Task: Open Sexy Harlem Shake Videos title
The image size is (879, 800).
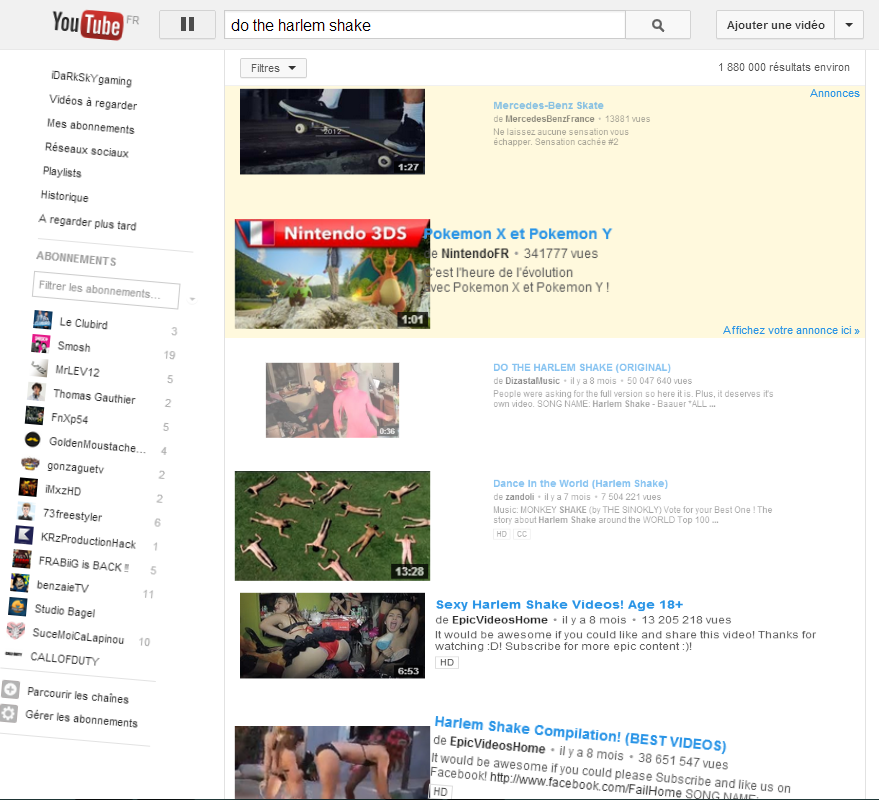Action: pos(559,604)
